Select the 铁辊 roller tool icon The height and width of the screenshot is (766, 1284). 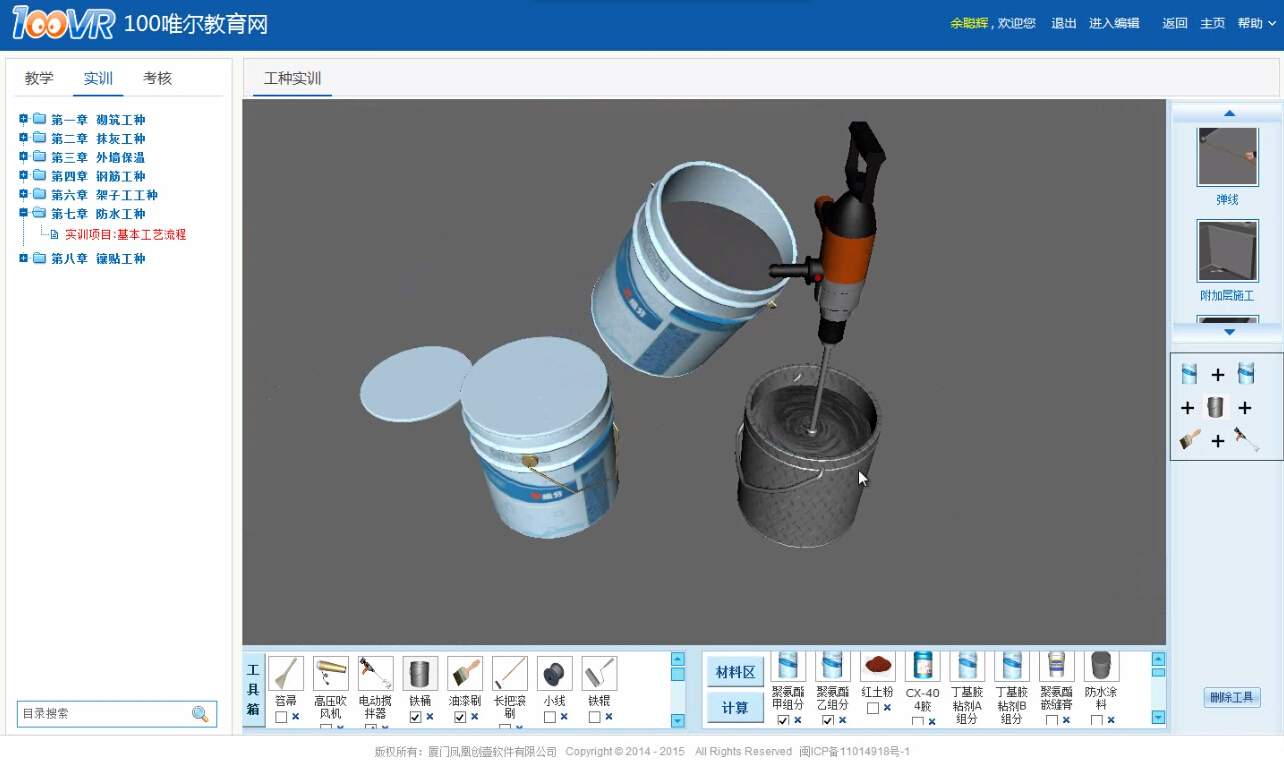(599, 673)
